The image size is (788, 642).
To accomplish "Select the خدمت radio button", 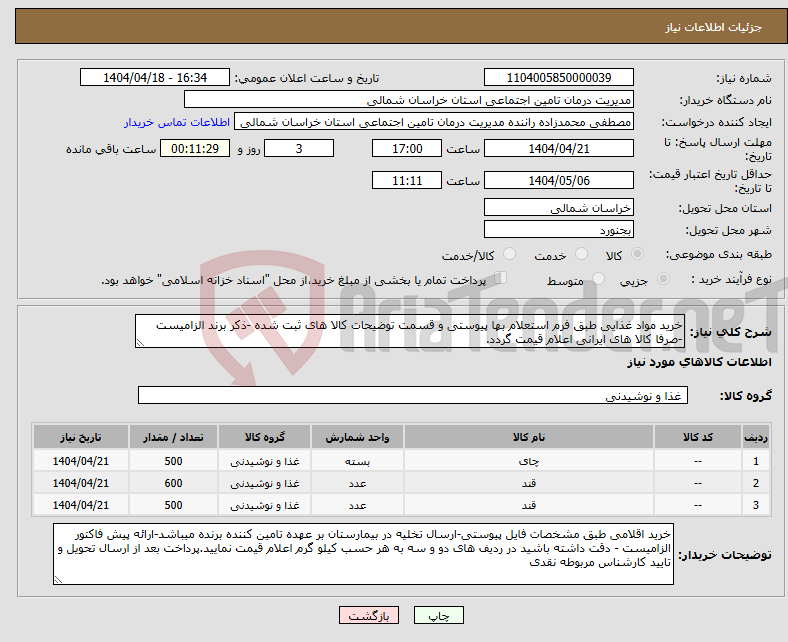I will [581, 254].
